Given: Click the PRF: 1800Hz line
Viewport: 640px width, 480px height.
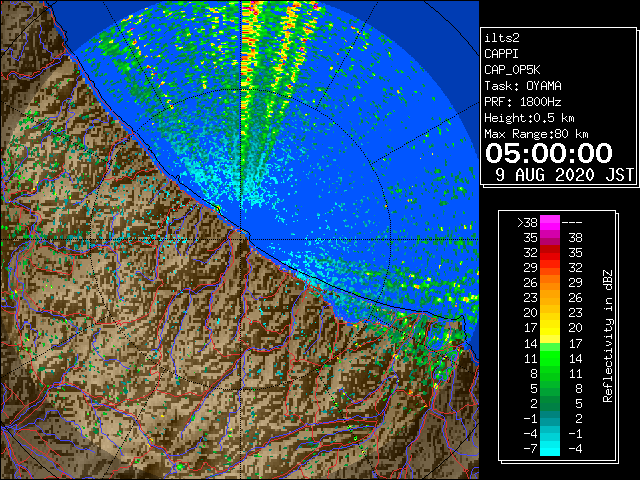Looking at the screenshot, I should pyautogui.click(x=523, y=102).
